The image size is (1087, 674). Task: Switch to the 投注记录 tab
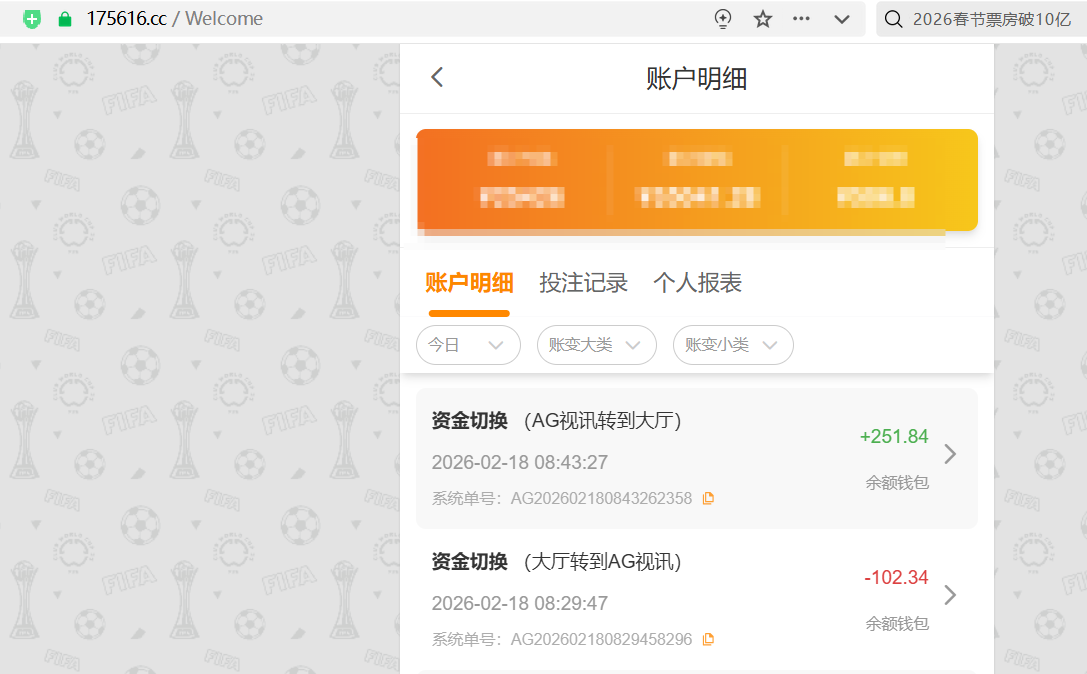coord(583,283)
